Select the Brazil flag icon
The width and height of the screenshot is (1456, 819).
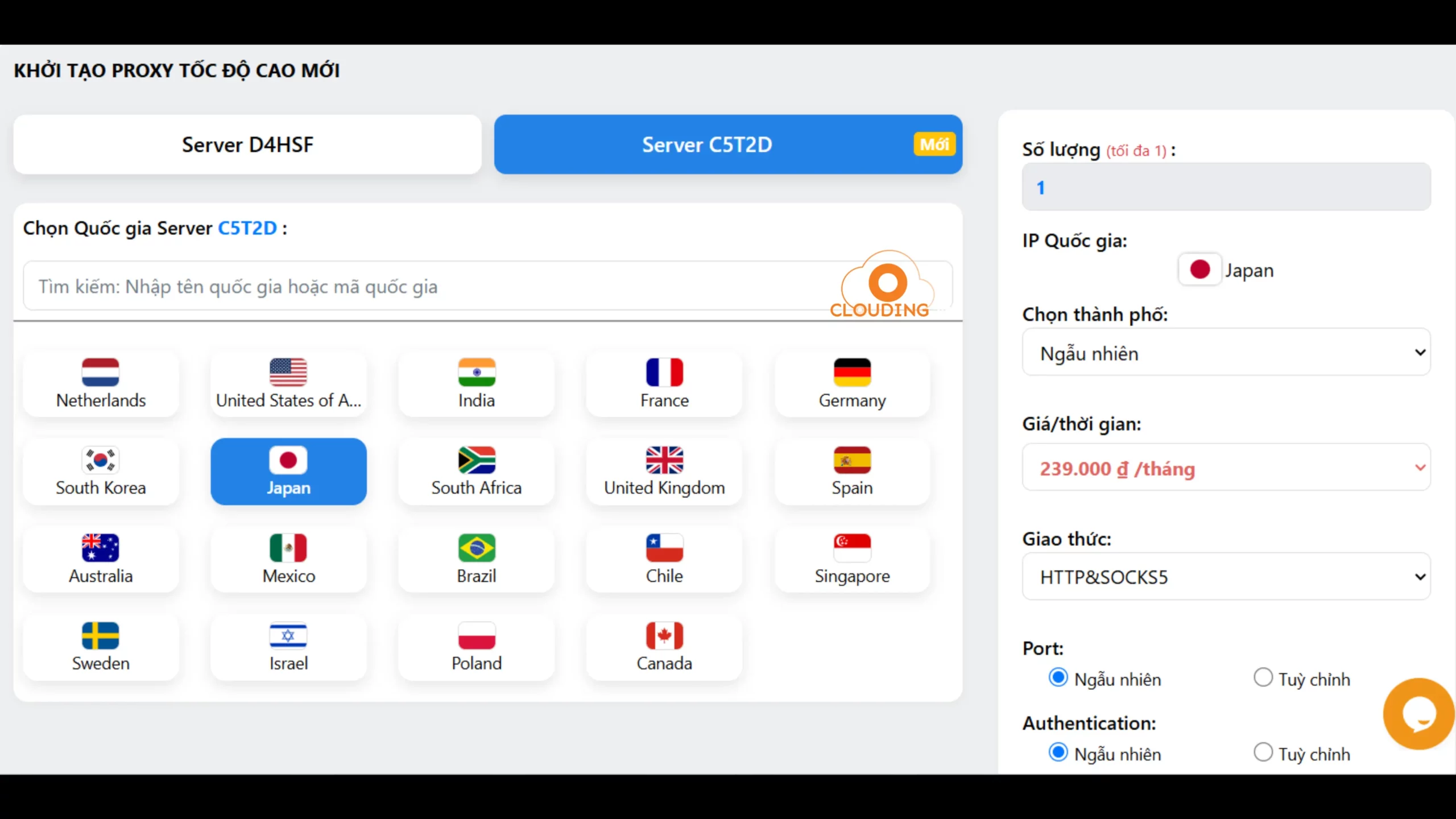pos(476,548)
